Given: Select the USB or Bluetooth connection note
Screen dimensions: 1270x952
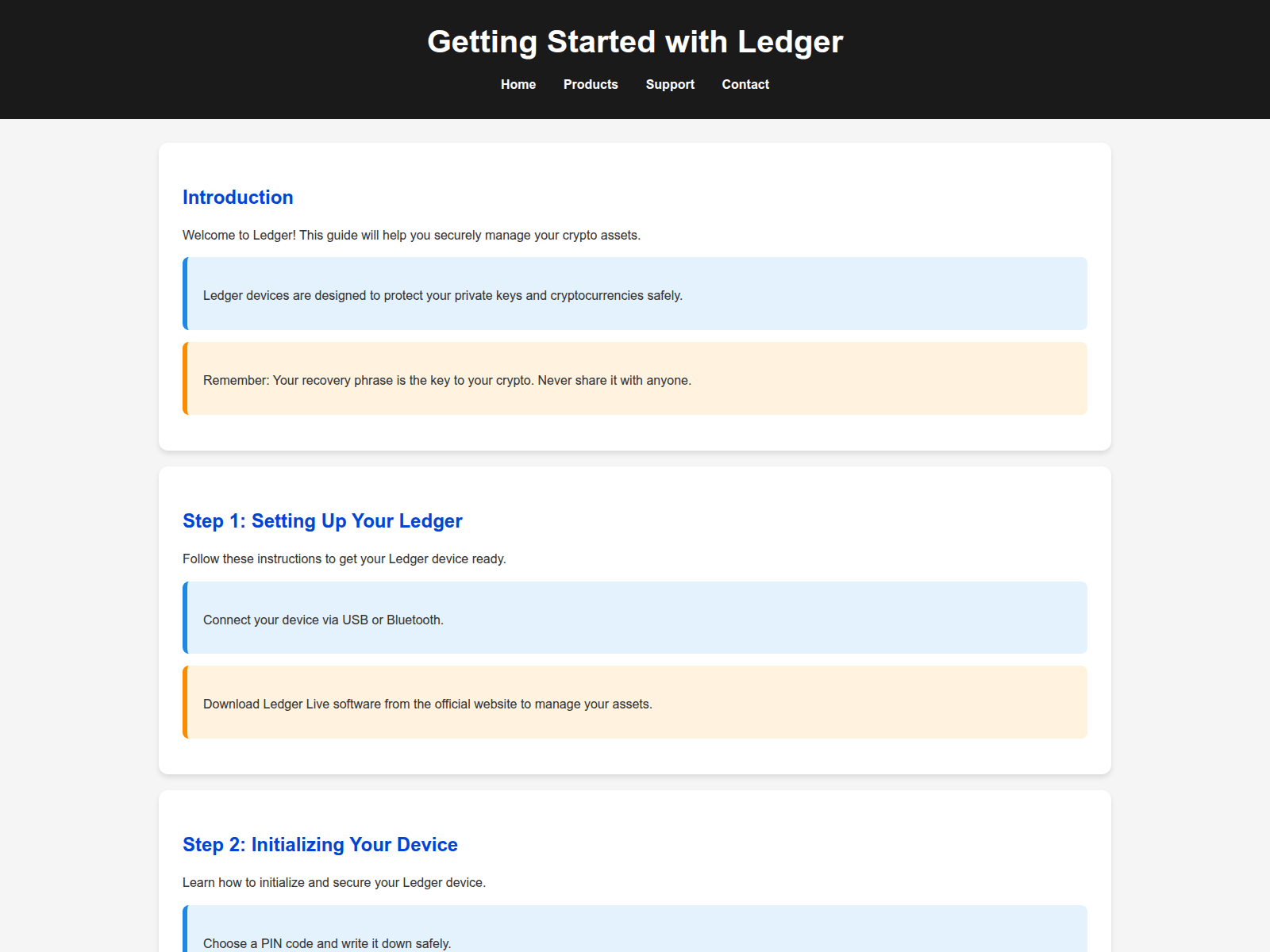Looking at the screenshot, I should (323, 620).
